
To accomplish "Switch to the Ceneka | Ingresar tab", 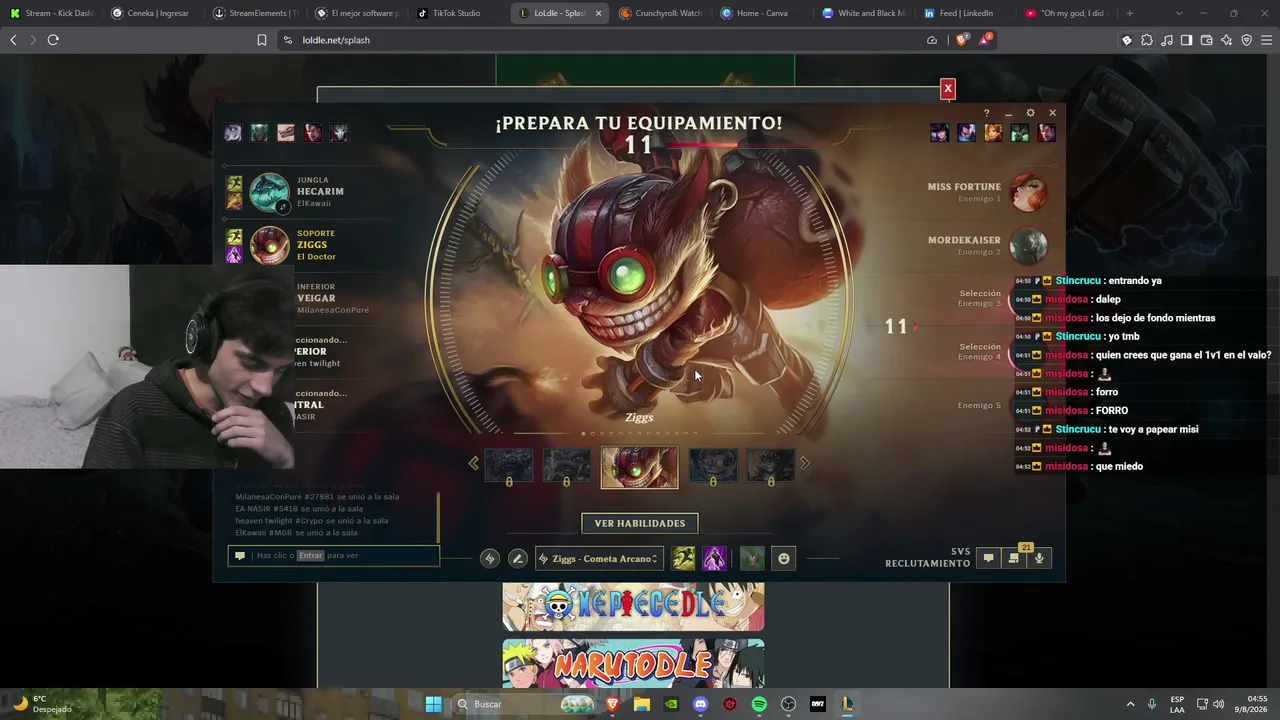I will tap(153, 13).
